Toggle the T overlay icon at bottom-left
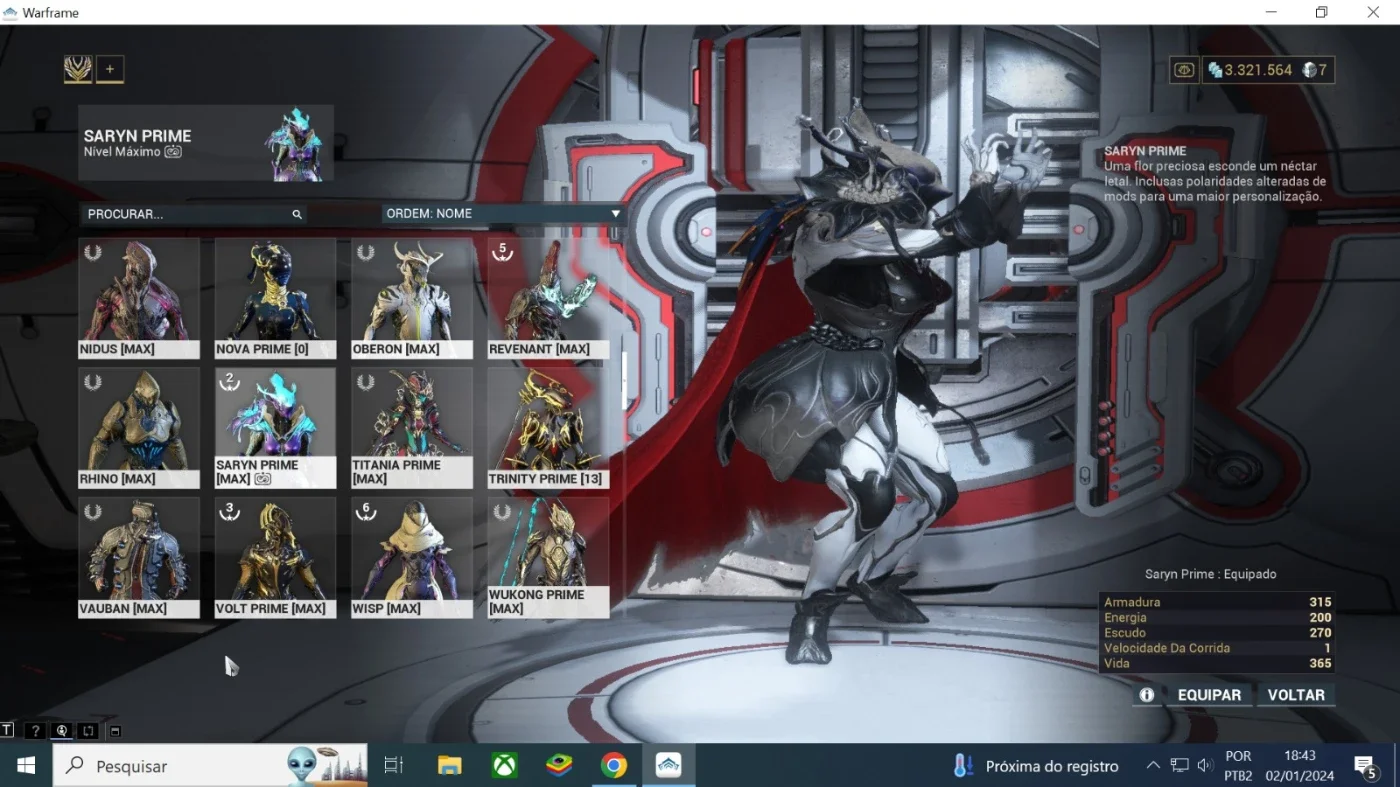 coord(8,731)
